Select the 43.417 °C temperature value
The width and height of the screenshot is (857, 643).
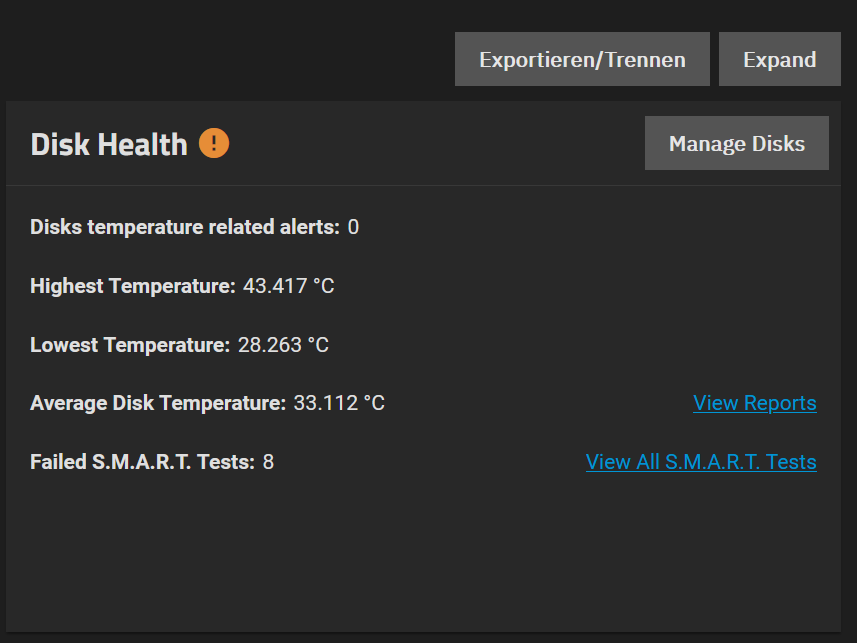289,286
